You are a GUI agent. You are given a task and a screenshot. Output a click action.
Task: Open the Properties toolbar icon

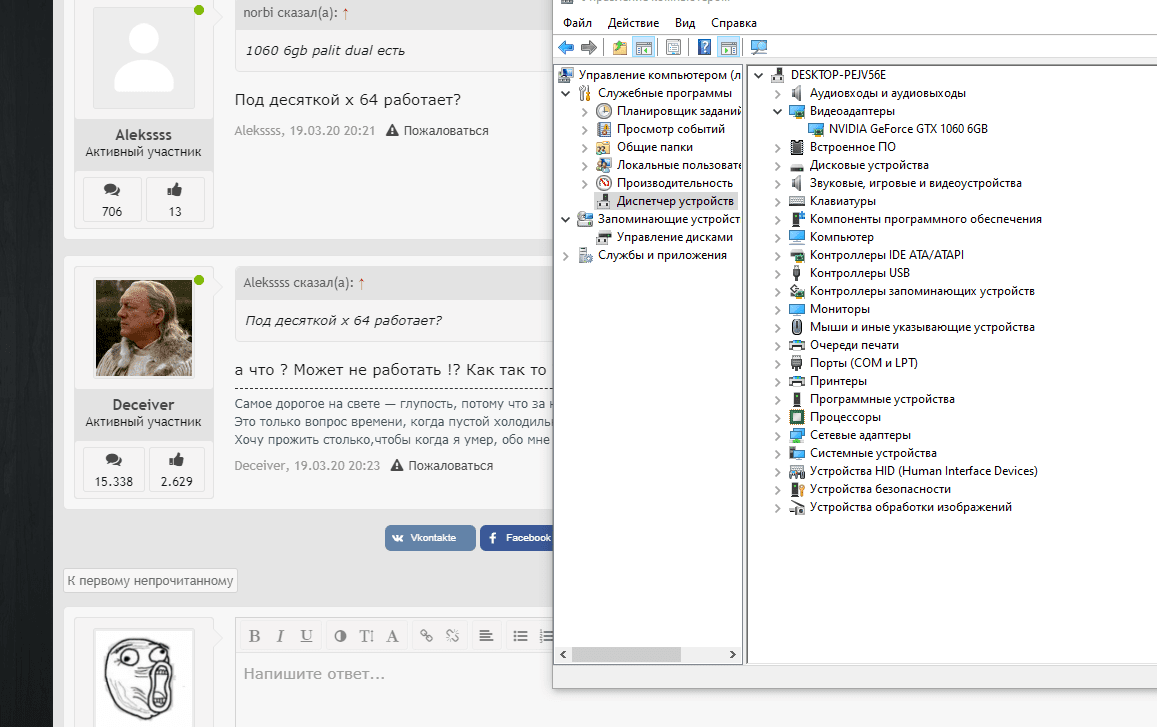673,47
